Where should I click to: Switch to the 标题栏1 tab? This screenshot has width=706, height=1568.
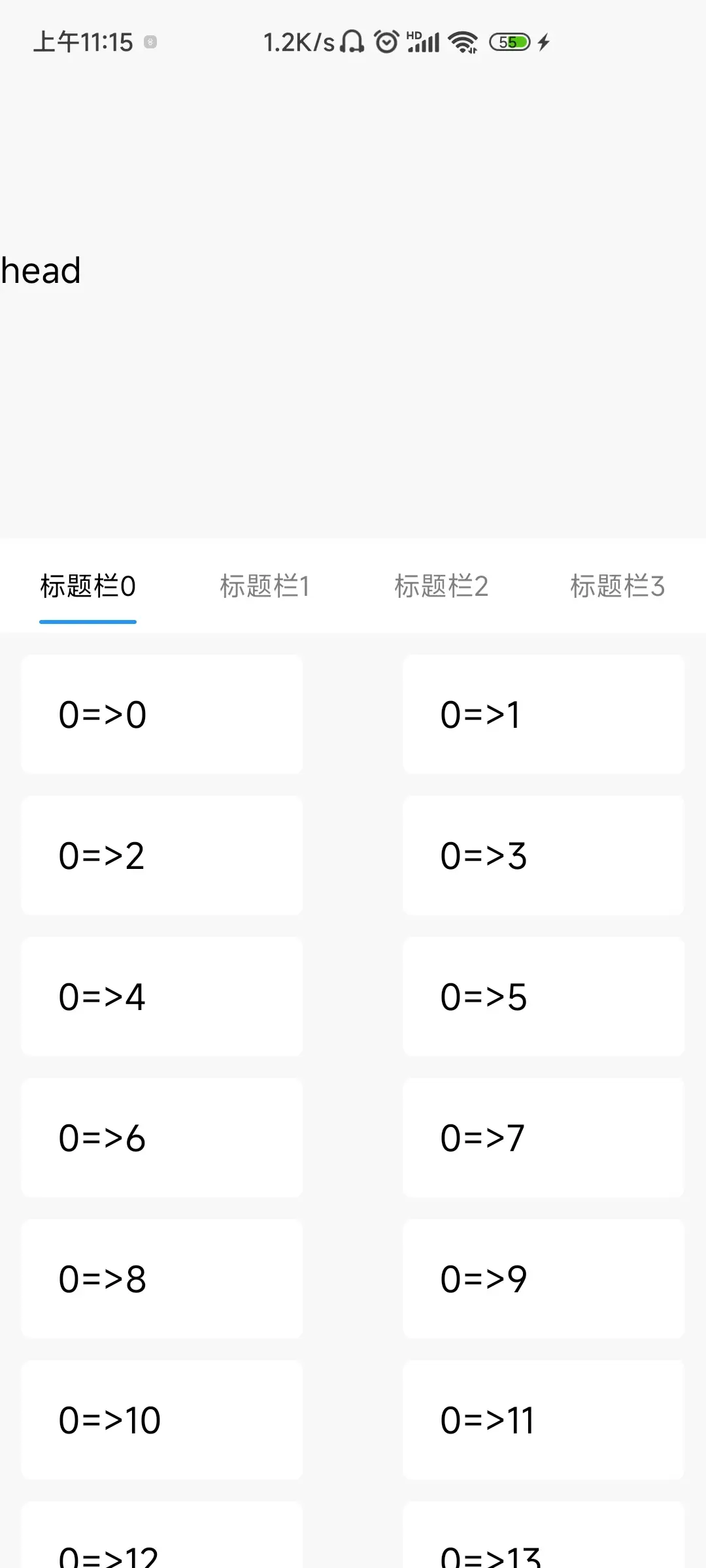click(265, 586)
